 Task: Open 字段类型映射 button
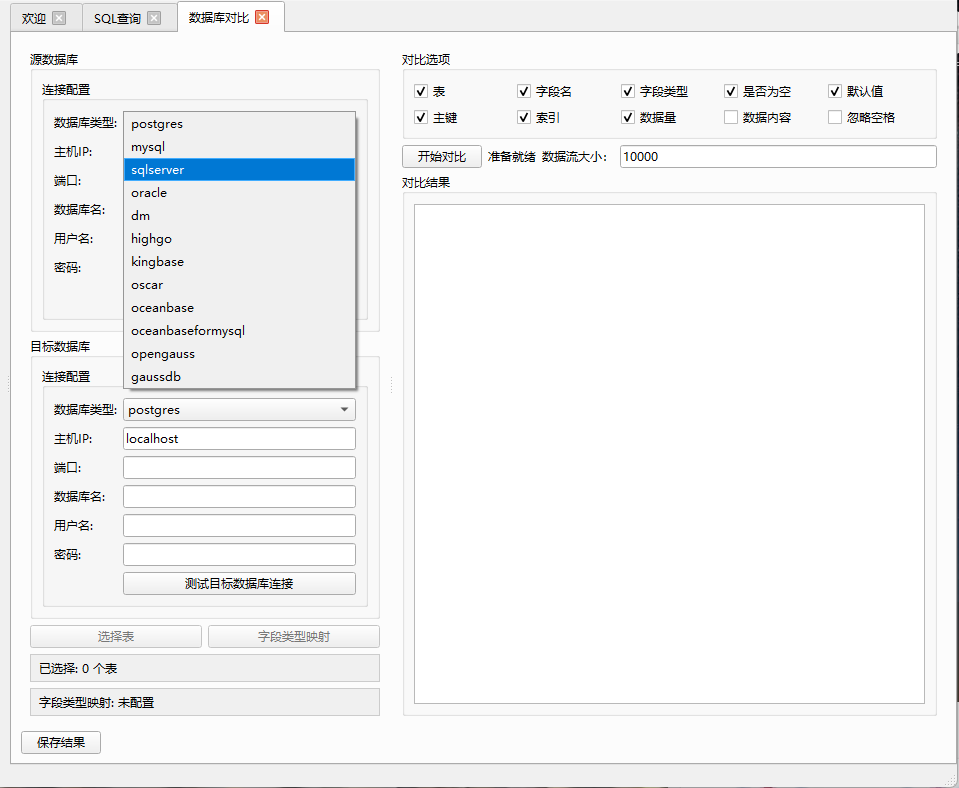coord(294,637)
